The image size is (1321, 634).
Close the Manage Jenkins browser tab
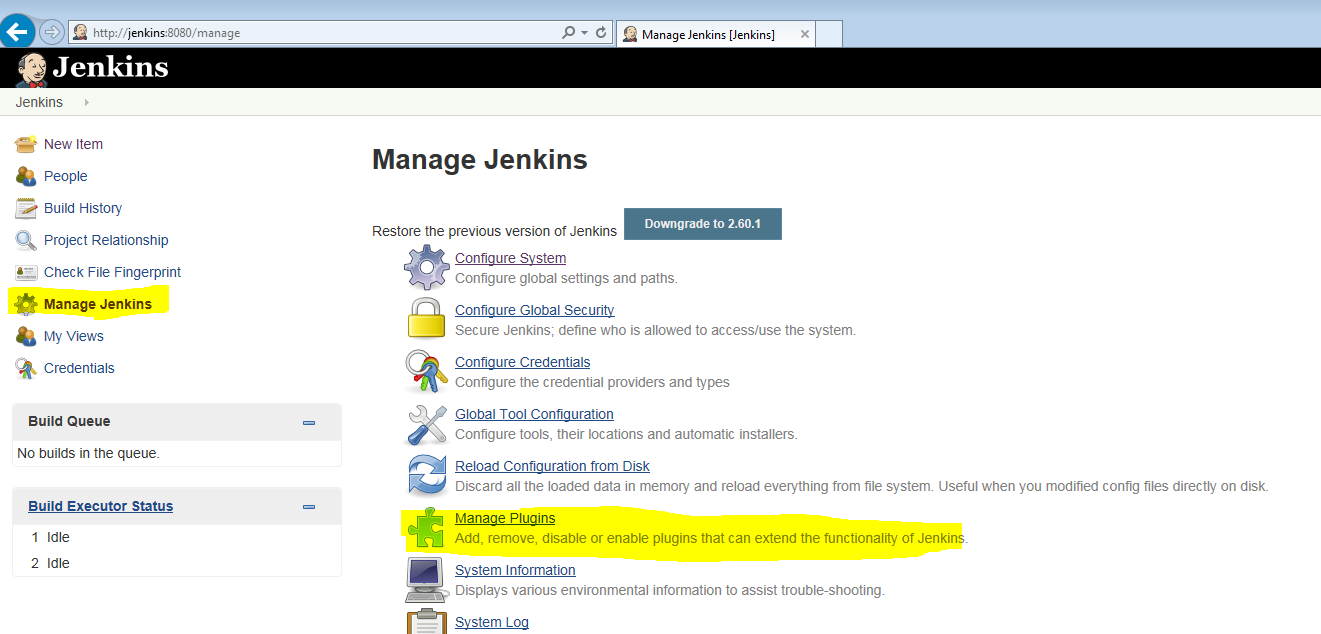[805, 34]
